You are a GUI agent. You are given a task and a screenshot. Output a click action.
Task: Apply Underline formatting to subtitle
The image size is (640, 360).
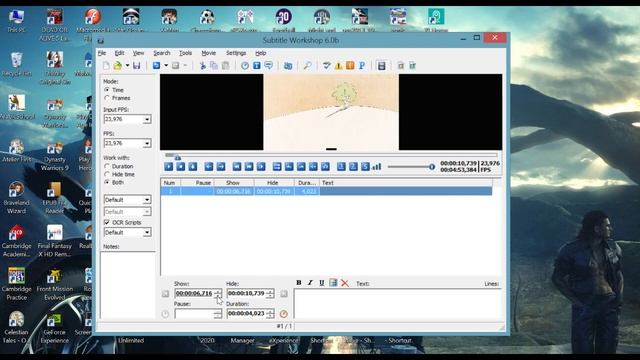(x=322, y=283)
